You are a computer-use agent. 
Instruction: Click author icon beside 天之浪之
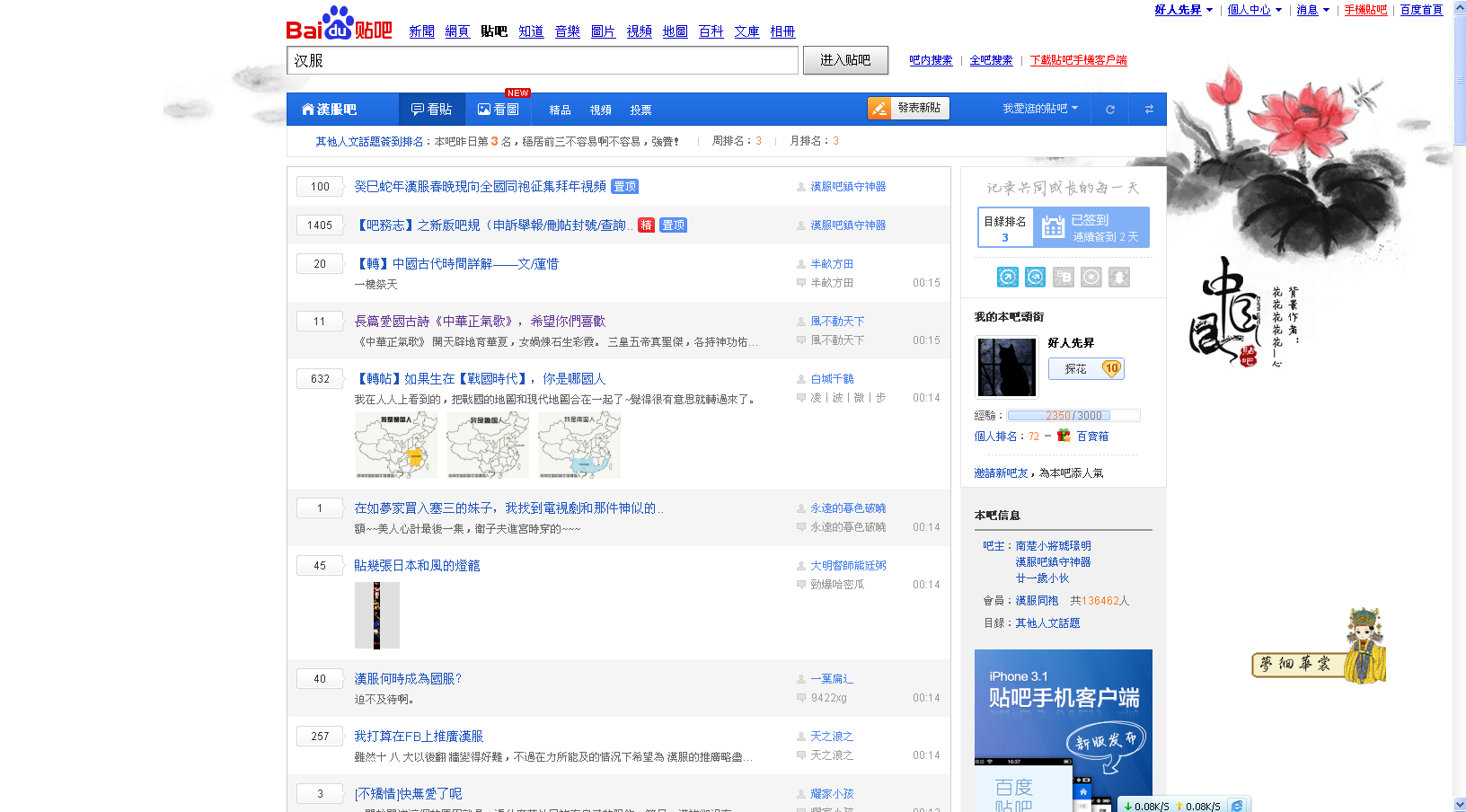pos(802,737)
